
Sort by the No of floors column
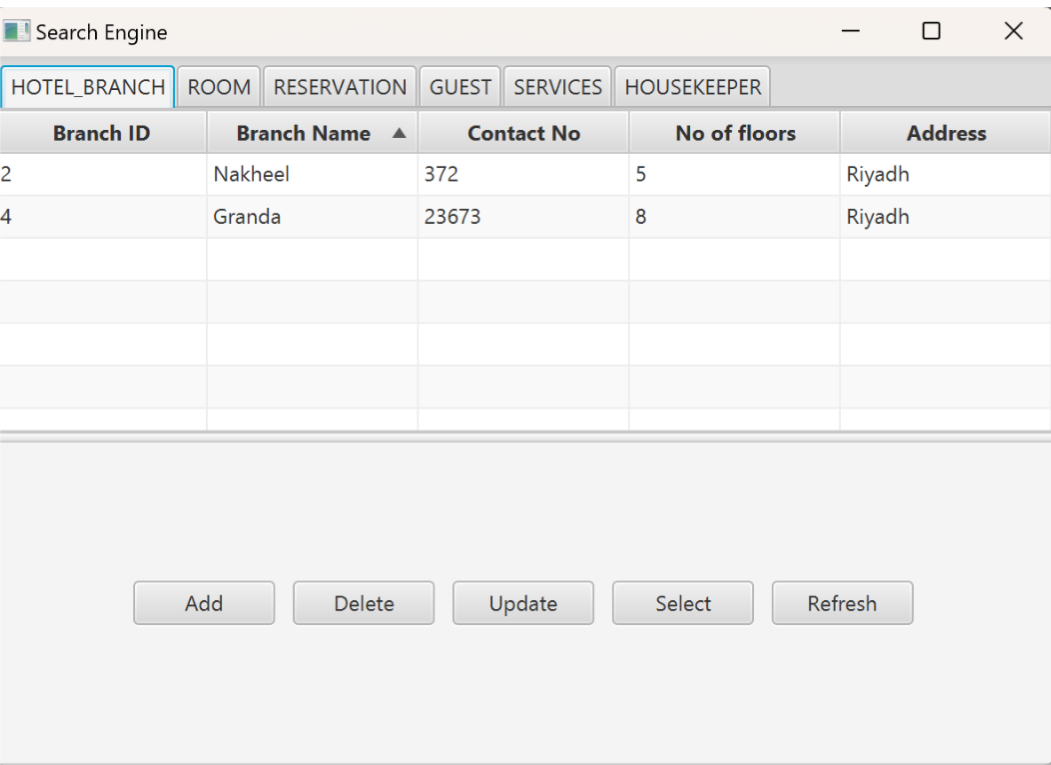(x=733, y=132)
